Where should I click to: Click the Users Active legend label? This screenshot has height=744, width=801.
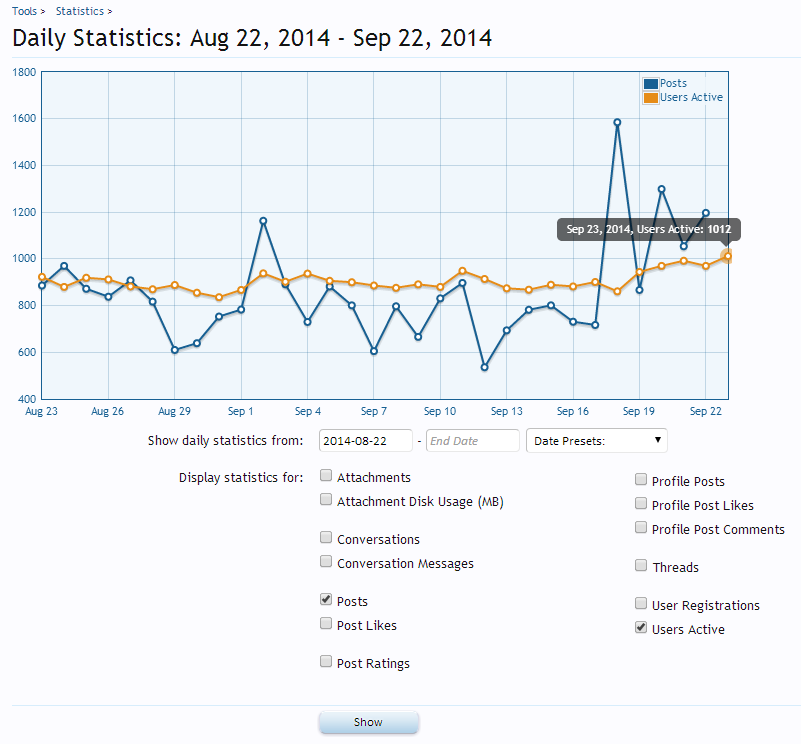[691, 97]
